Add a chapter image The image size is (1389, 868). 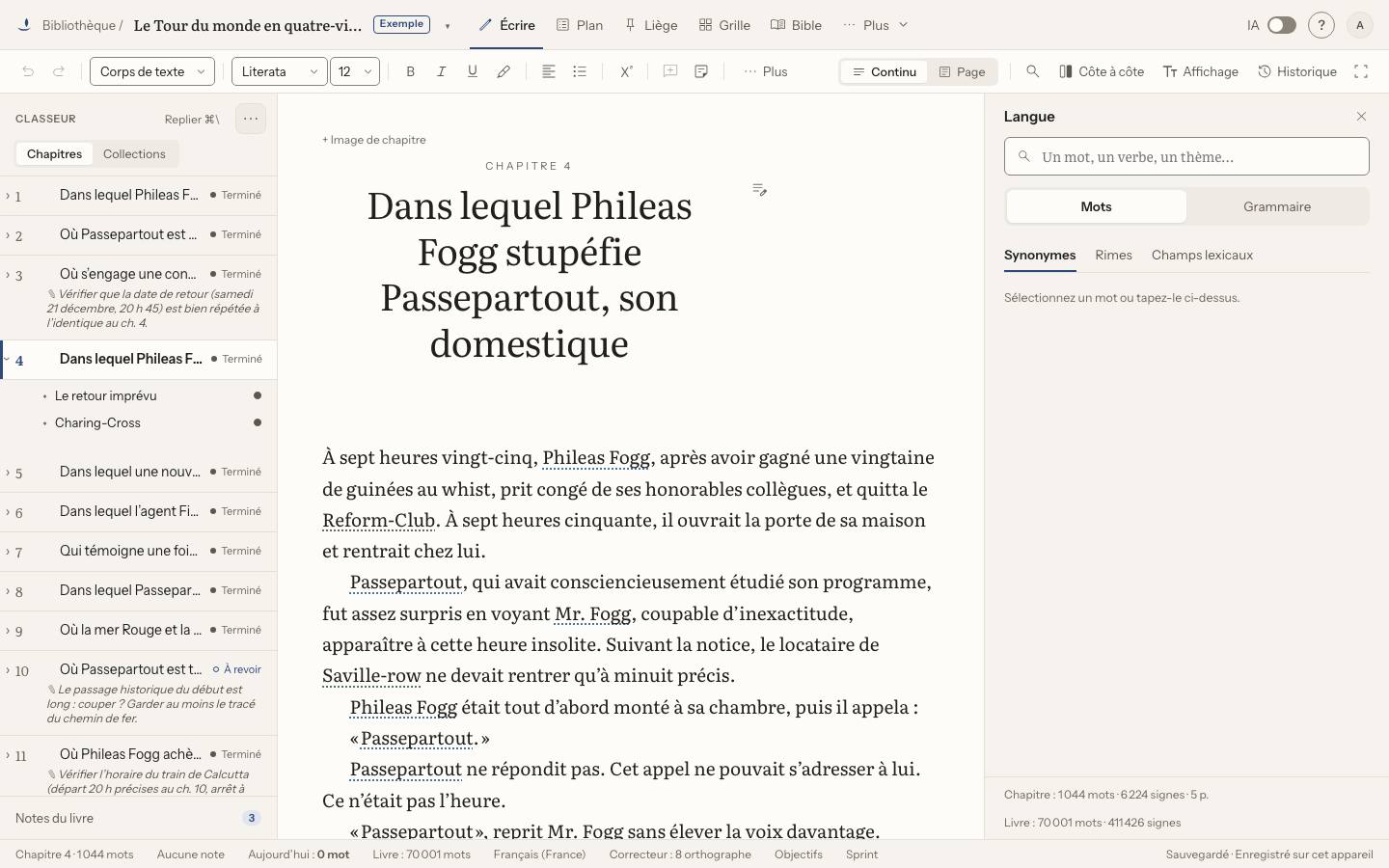click(x=374, y=140)
